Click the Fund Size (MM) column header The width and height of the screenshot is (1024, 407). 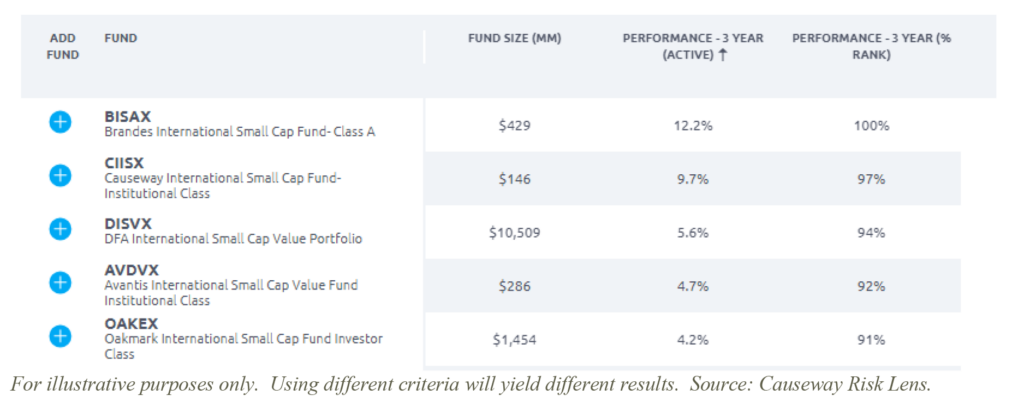point(515,39)
